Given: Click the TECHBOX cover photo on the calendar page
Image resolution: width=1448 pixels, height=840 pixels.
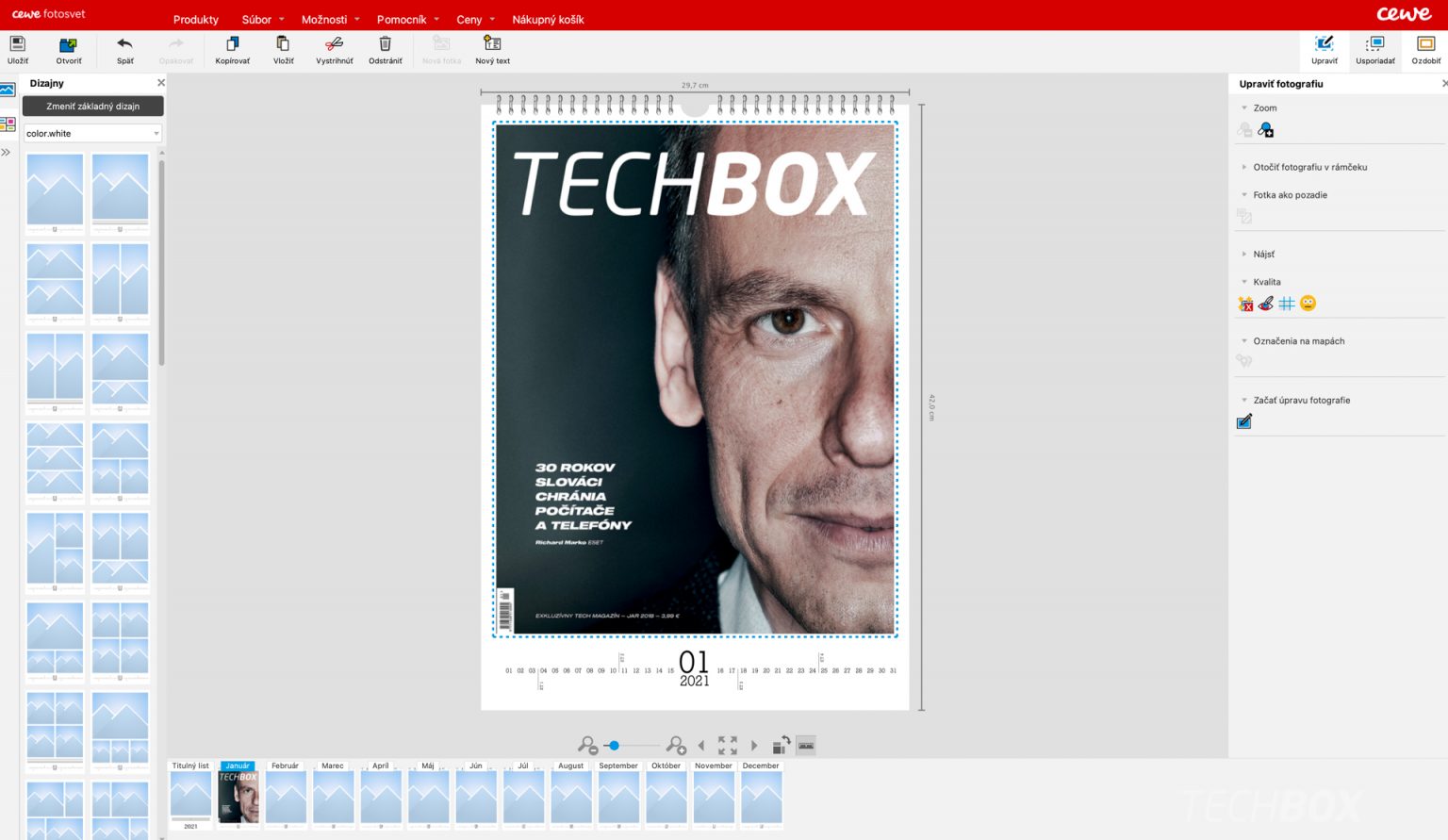Looking at the screenshot, I should click(x=695, y=379).
